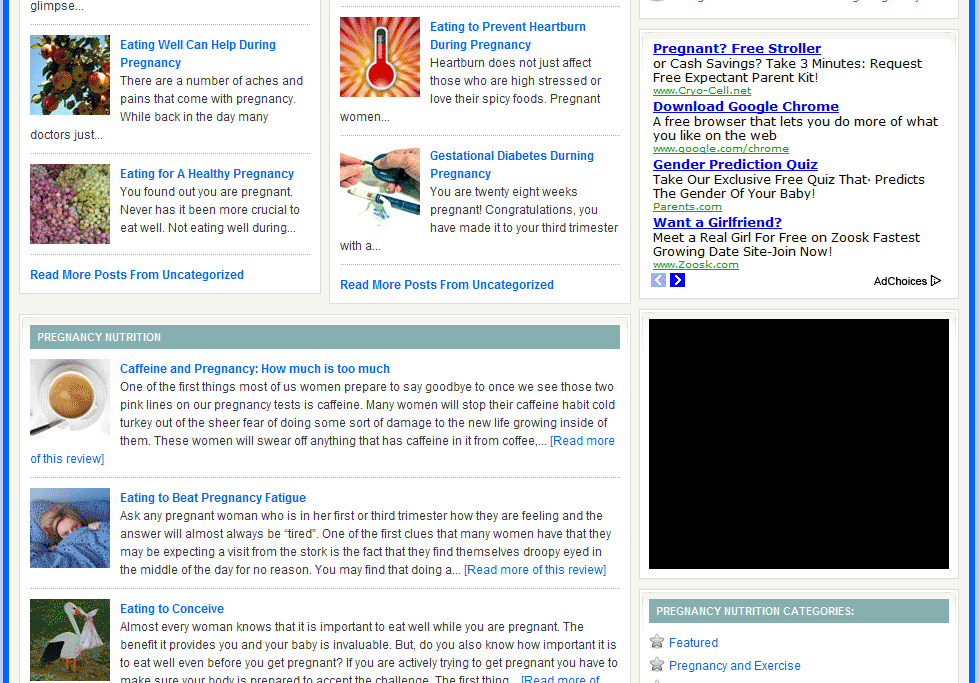Open the apple tree thumbnail image

tap(70, 75)
